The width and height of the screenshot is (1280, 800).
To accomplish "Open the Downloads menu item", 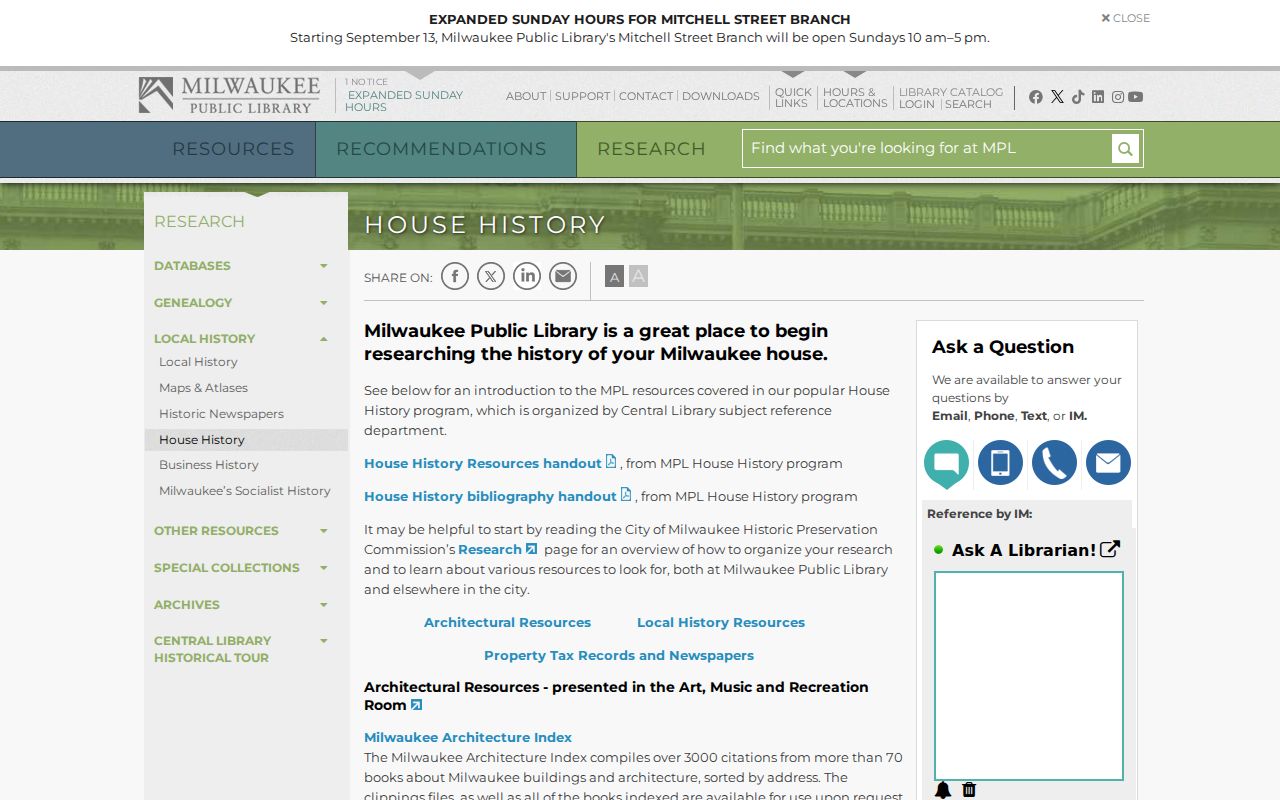I will click(x=721, y=96).
